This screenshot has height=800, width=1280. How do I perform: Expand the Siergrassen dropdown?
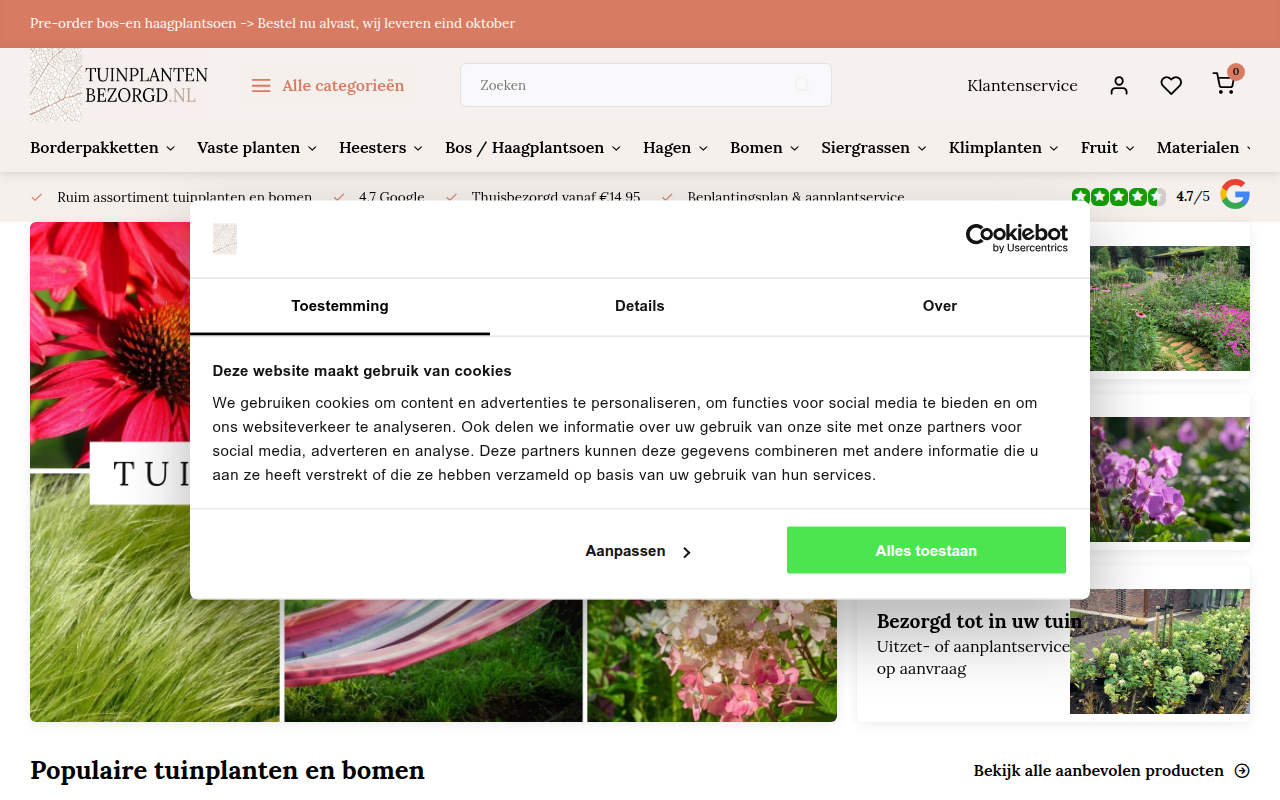(x=875, y=148)
